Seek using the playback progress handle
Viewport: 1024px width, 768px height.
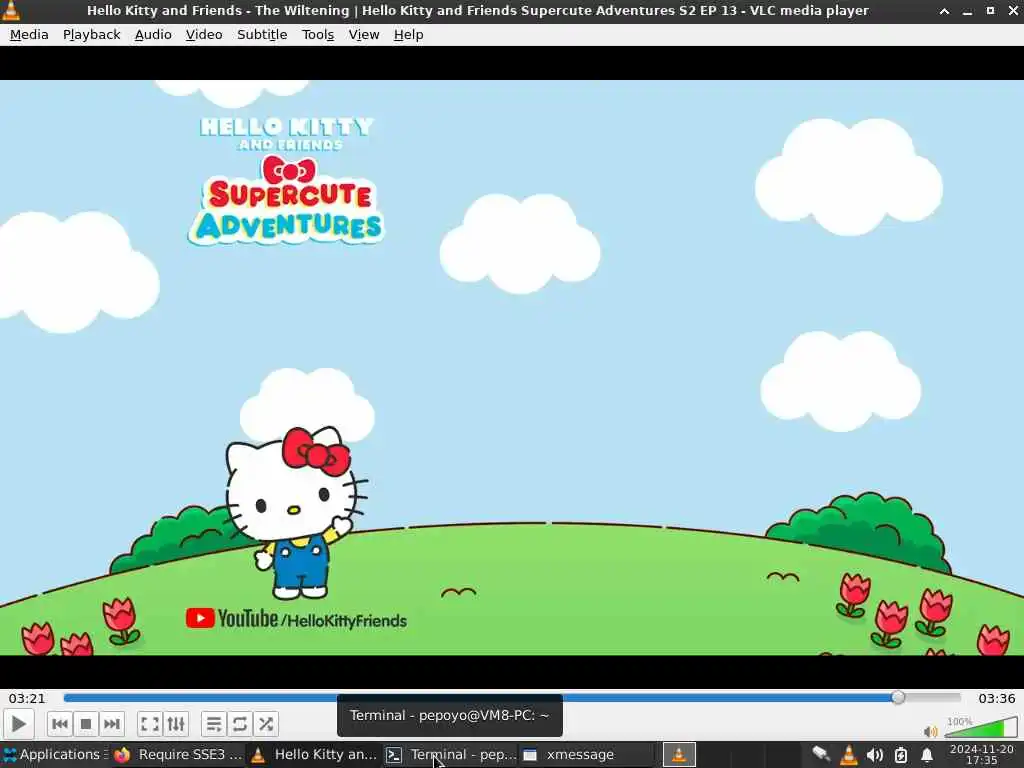(x=899, y=697)
